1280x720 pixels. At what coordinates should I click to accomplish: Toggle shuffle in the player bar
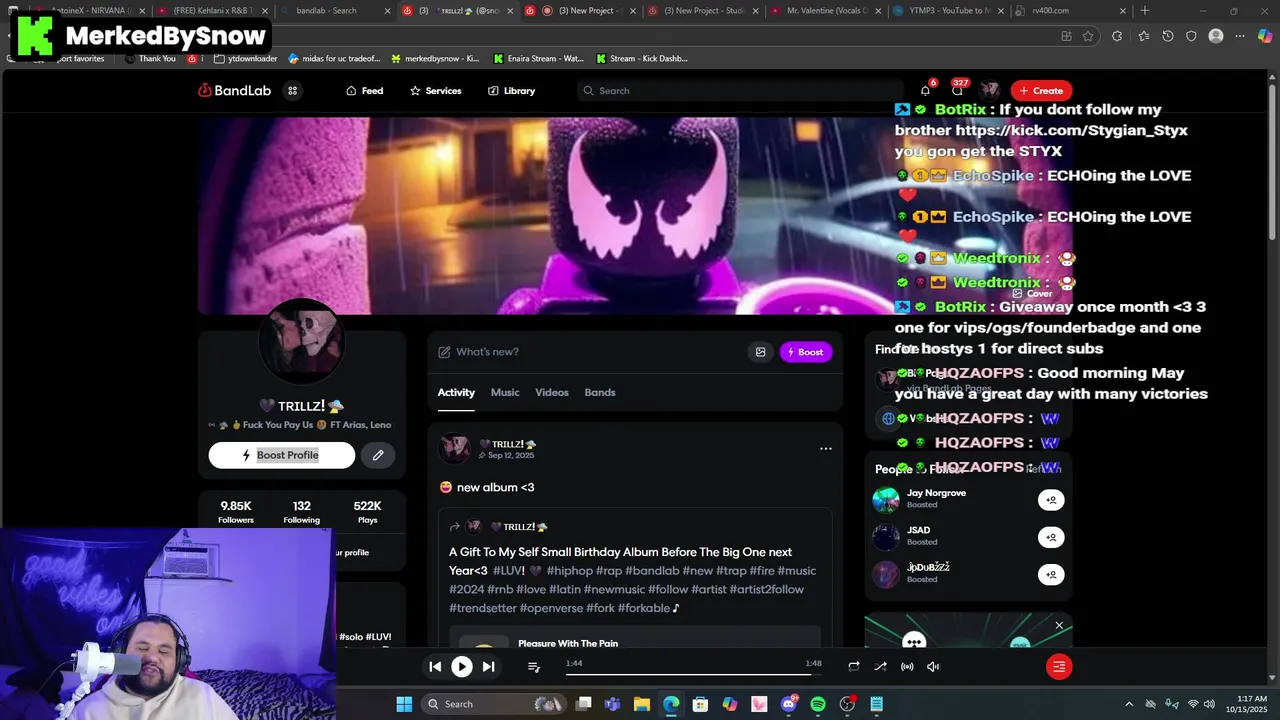pyautogui.click(x=880, y=667)
